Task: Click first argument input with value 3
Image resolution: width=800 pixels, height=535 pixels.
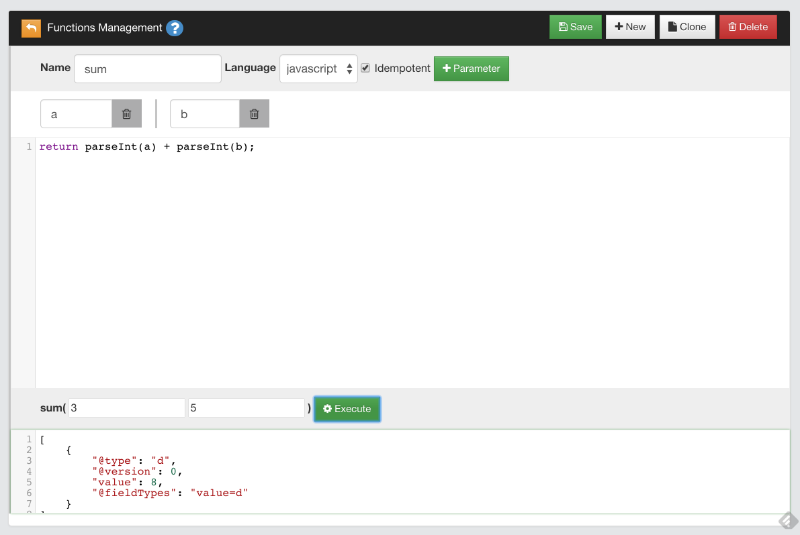Action: (126, 408)
